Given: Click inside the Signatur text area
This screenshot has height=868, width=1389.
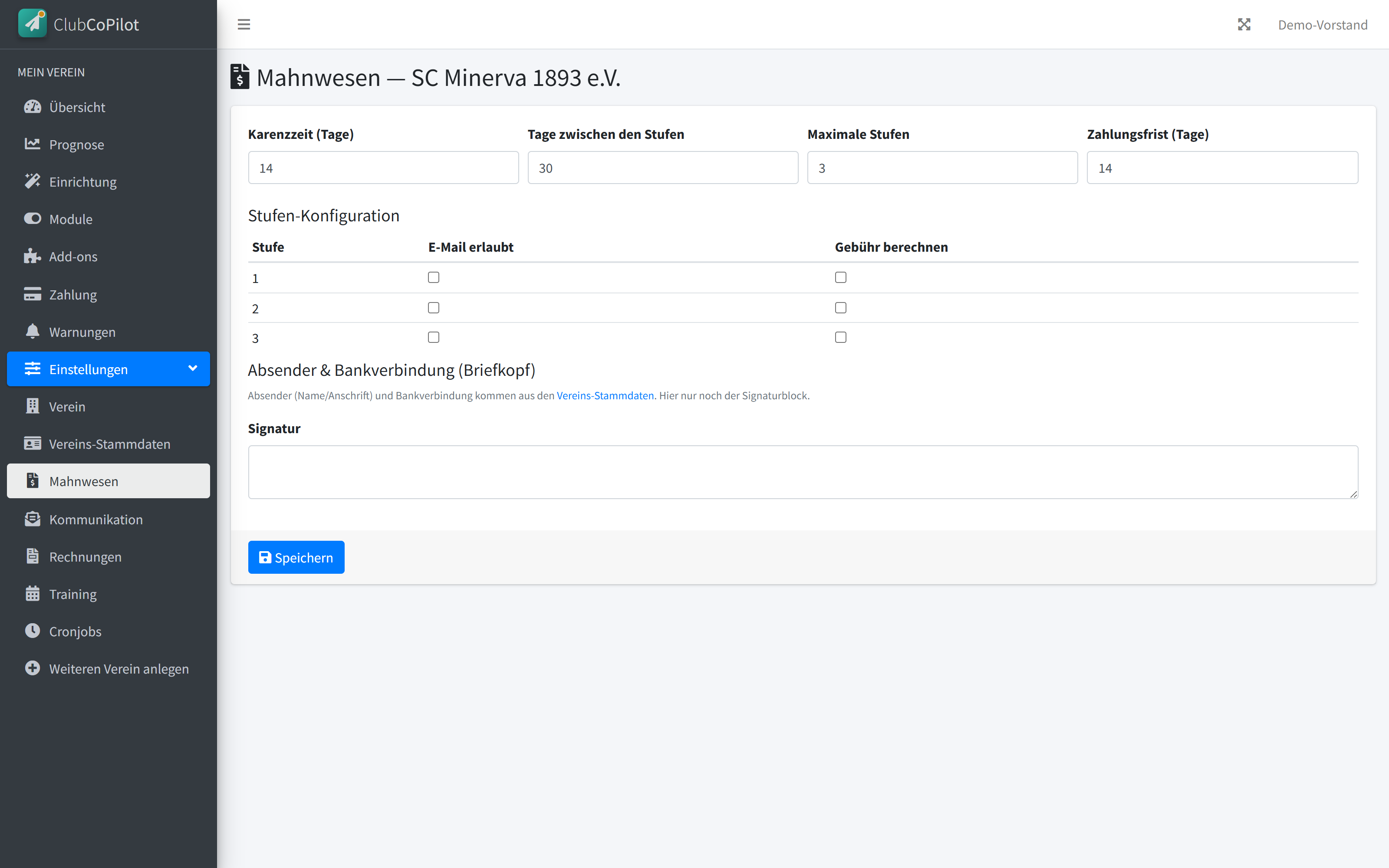Looking at the screenshot, I should [803, 472].
